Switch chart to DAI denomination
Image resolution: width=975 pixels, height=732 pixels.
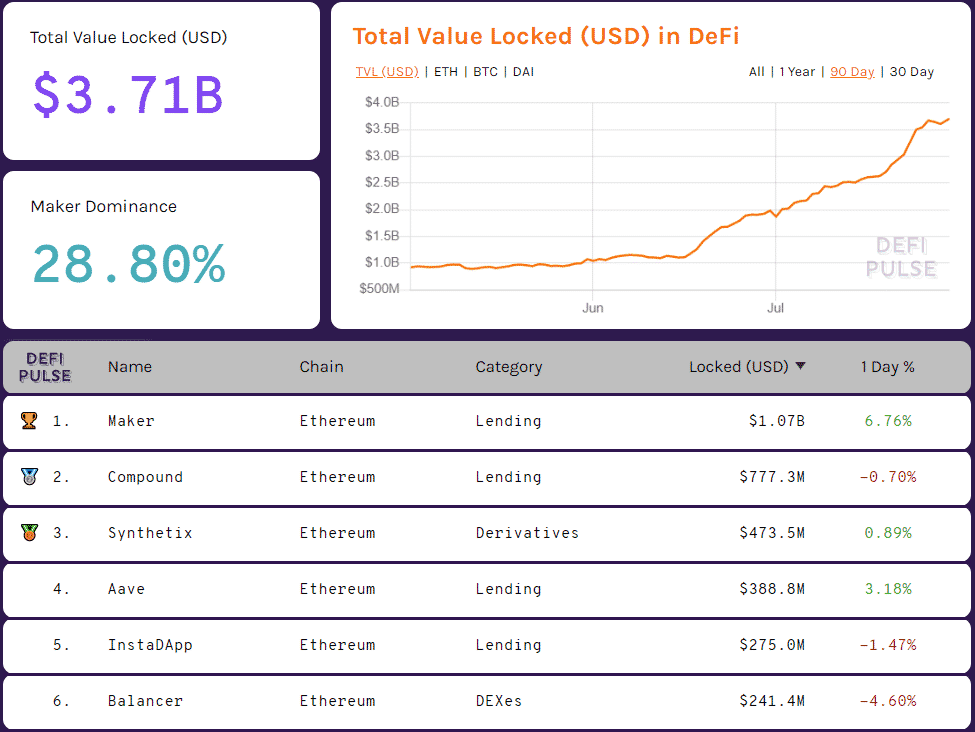pyautogui.click(x=523, y=72)
